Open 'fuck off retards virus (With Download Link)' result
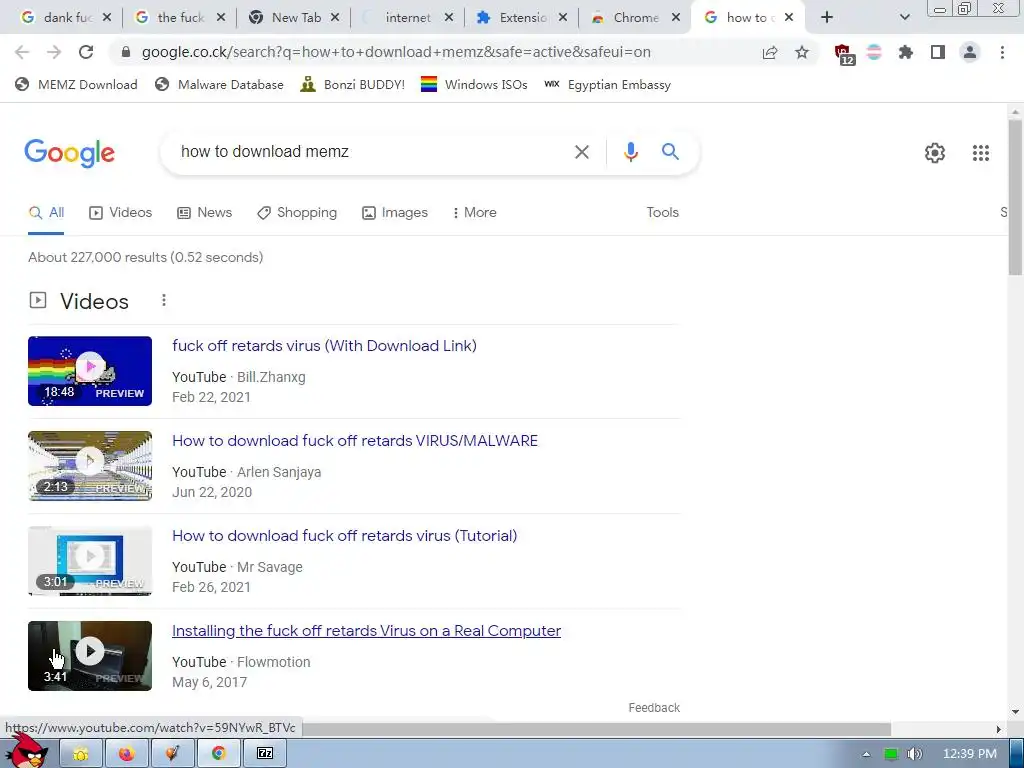1024x768 pixels. [325, 346]
